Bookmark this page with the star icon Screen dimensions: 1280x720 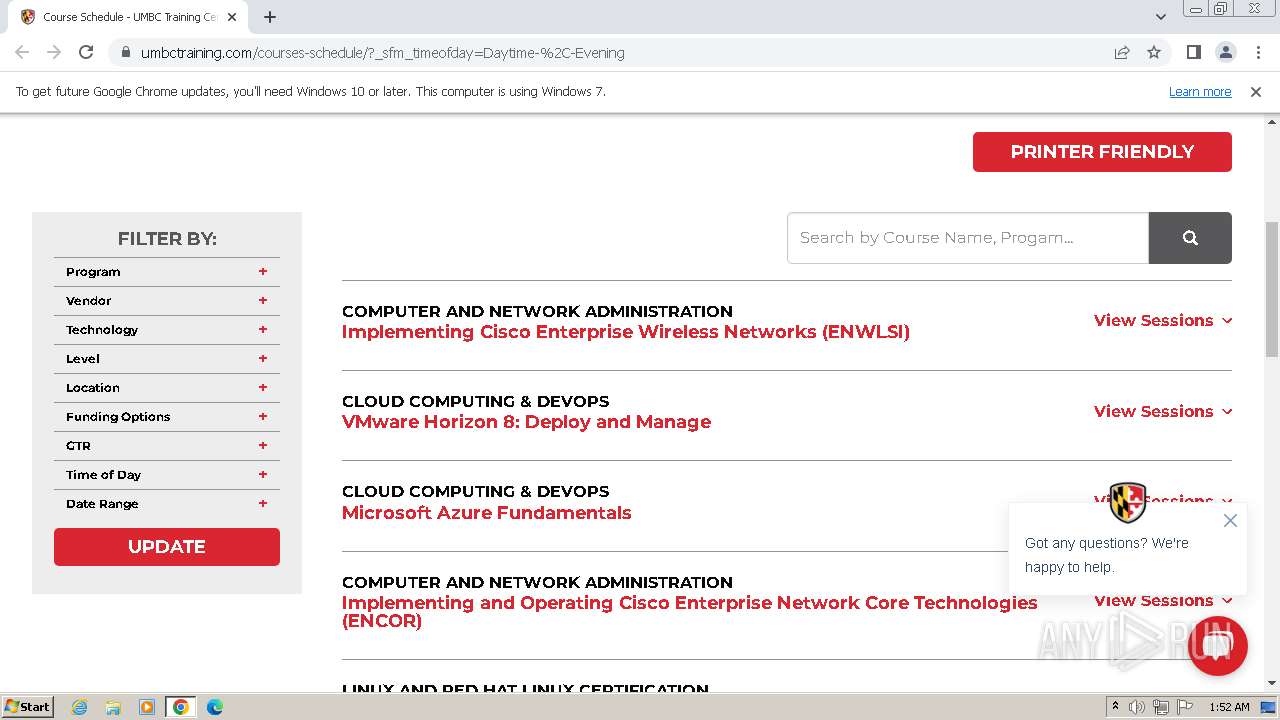point(1154,52)
